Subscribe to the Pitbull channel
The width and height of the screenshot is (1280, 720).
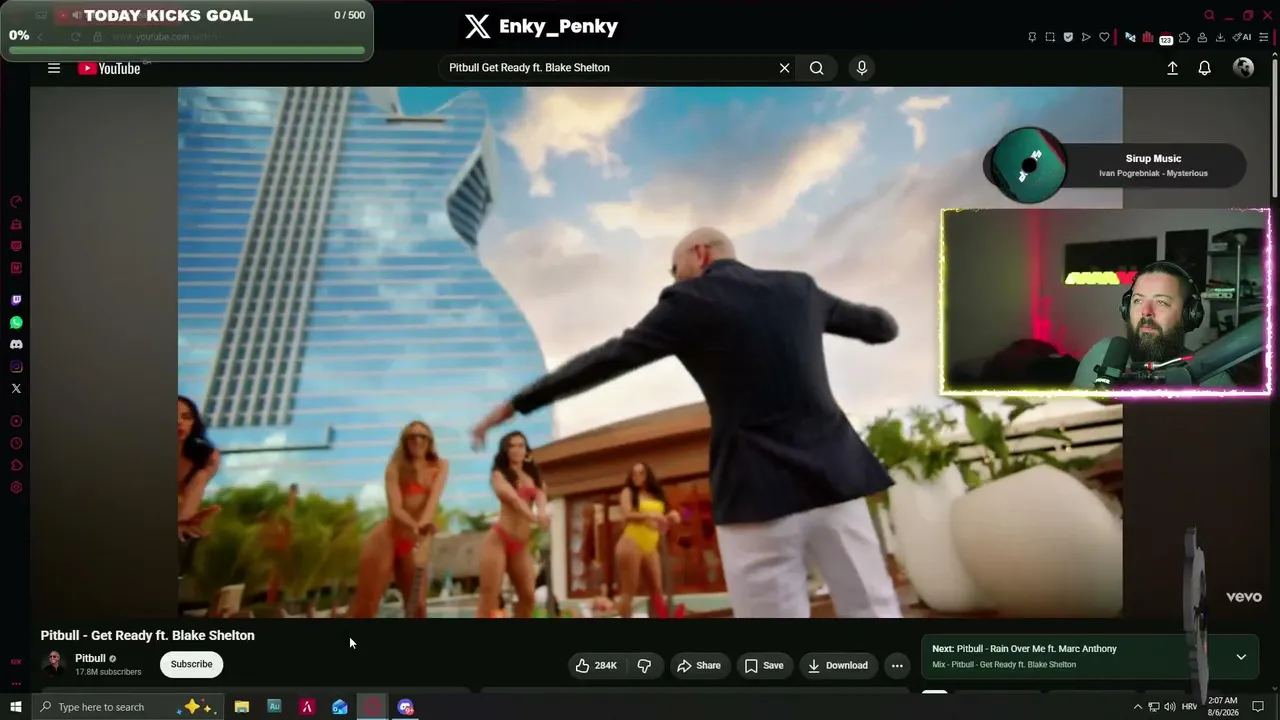point(191,664)
